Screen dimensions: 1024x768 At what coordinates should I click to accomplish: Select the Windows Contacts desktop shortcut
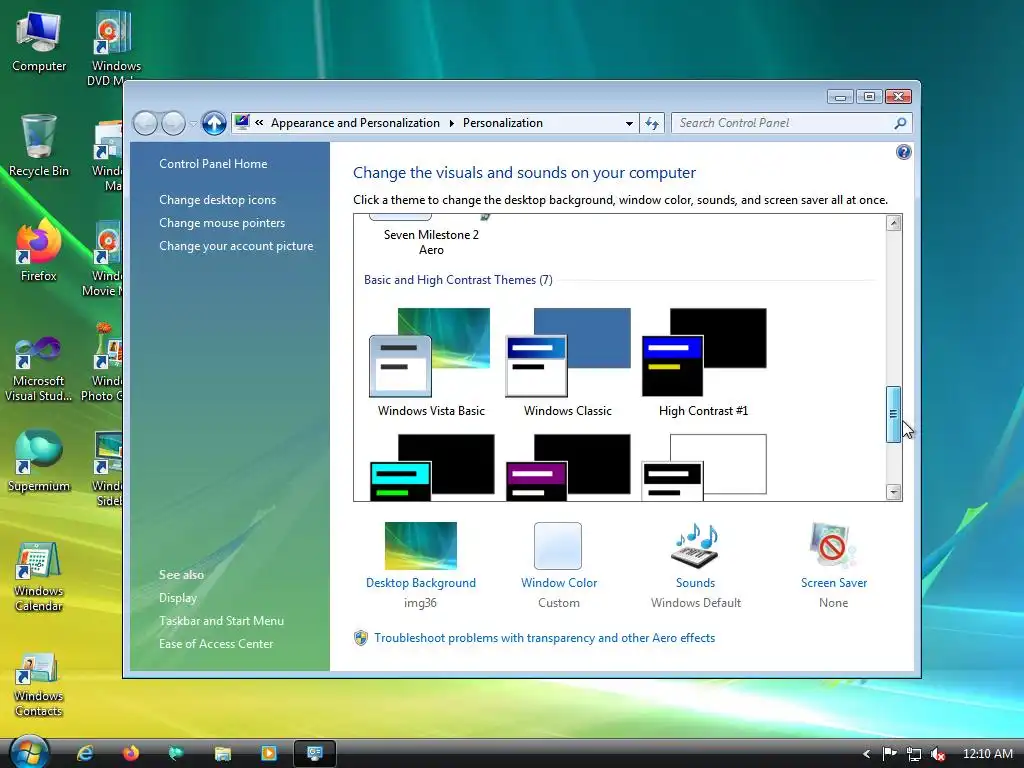tap(39, 684)
